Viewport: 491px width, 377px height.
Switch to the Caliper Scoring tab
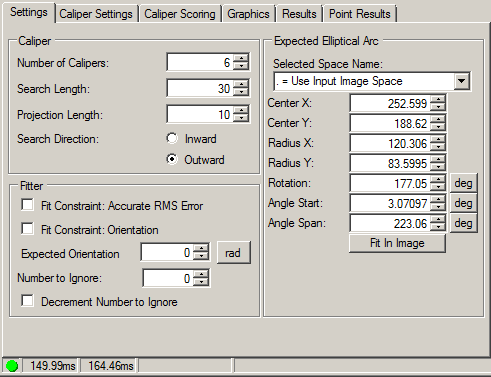[180, 14]
